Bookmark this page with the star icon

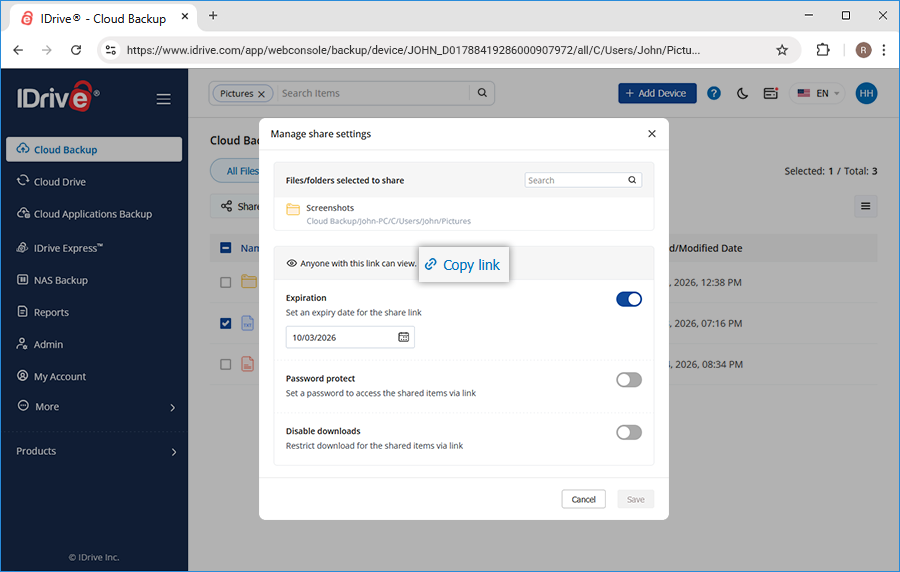coord(782,50)
